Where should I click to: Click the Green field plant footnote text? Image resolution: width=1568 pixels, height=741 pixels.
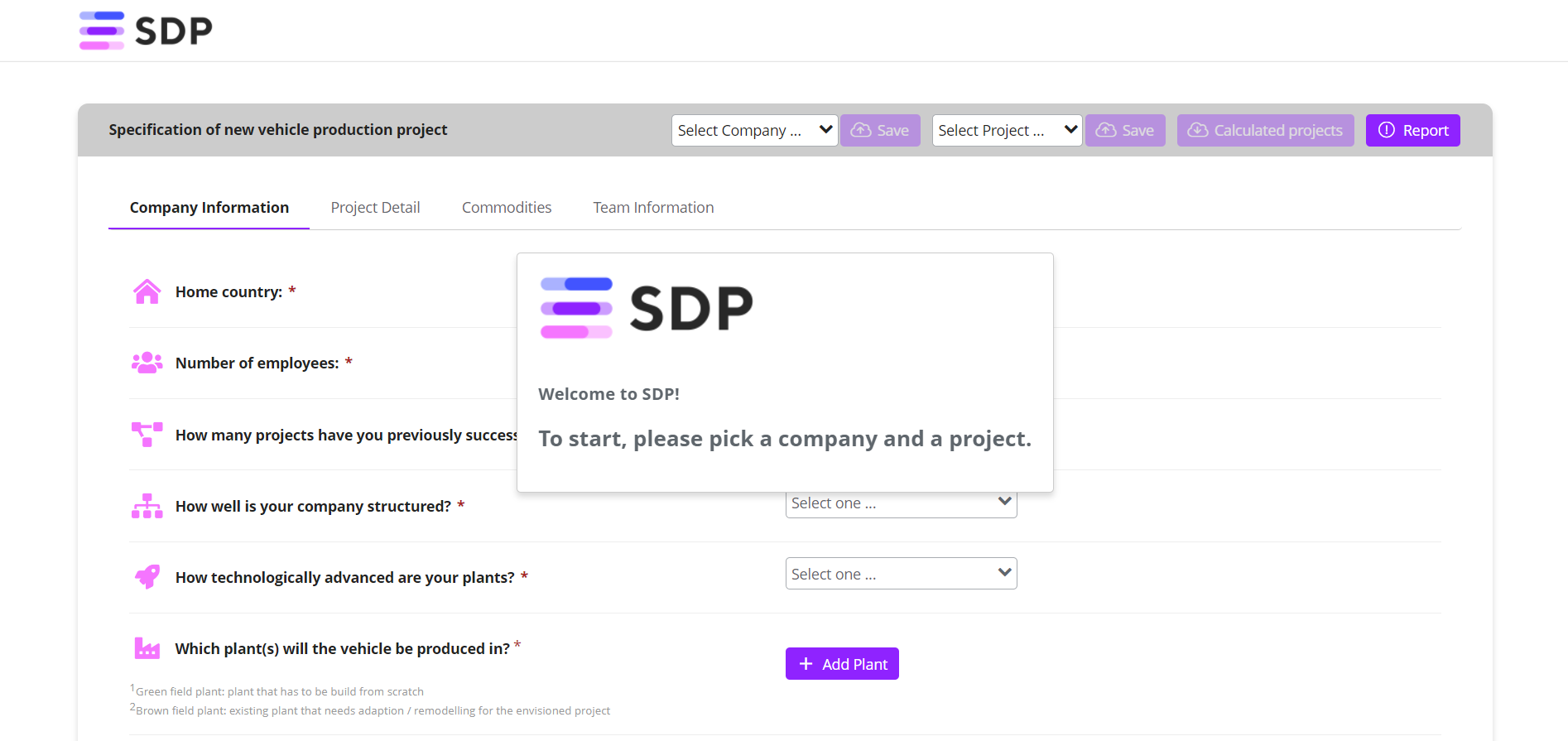click(280, 691)
